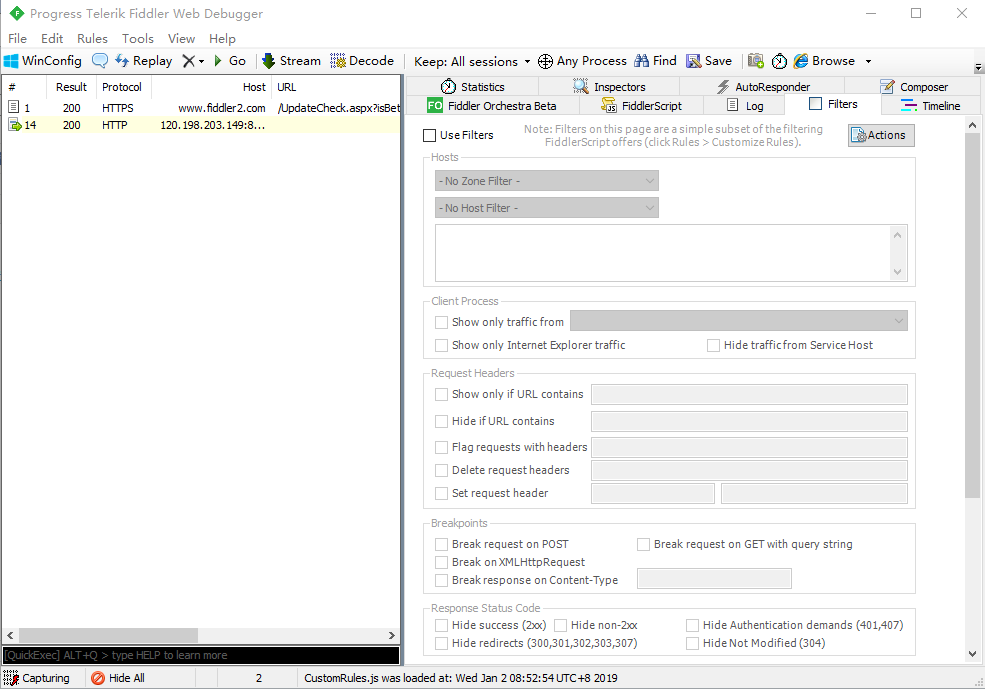The width and height of the screenshot is (985, 689).
Task: Sort sessions by the Result column
Action: (71, 87)
